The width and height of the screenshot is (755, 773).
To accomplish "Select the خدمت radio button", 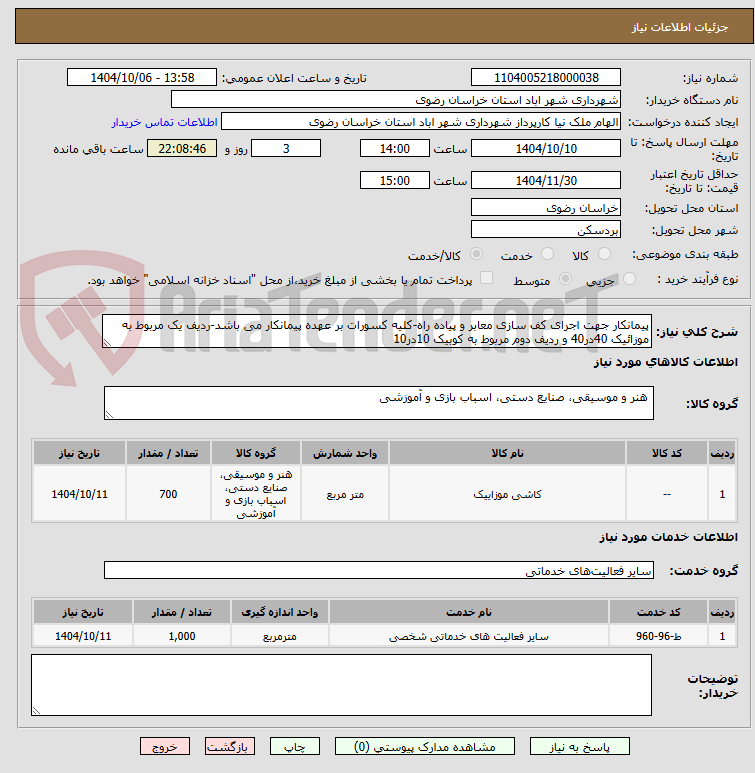I will click(547, 254).
